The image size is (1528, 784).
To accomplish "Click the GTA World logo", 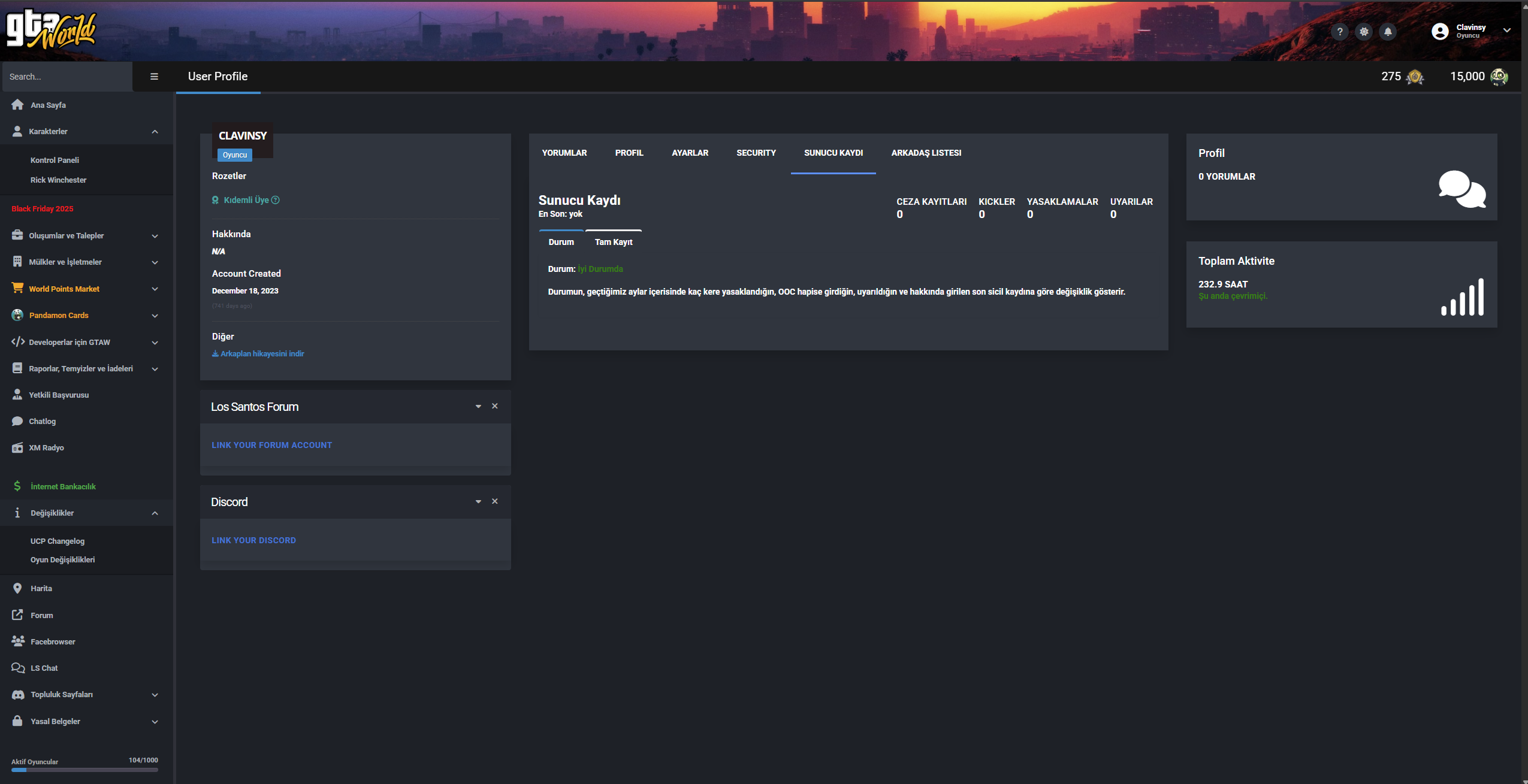I will click(51, 29).
